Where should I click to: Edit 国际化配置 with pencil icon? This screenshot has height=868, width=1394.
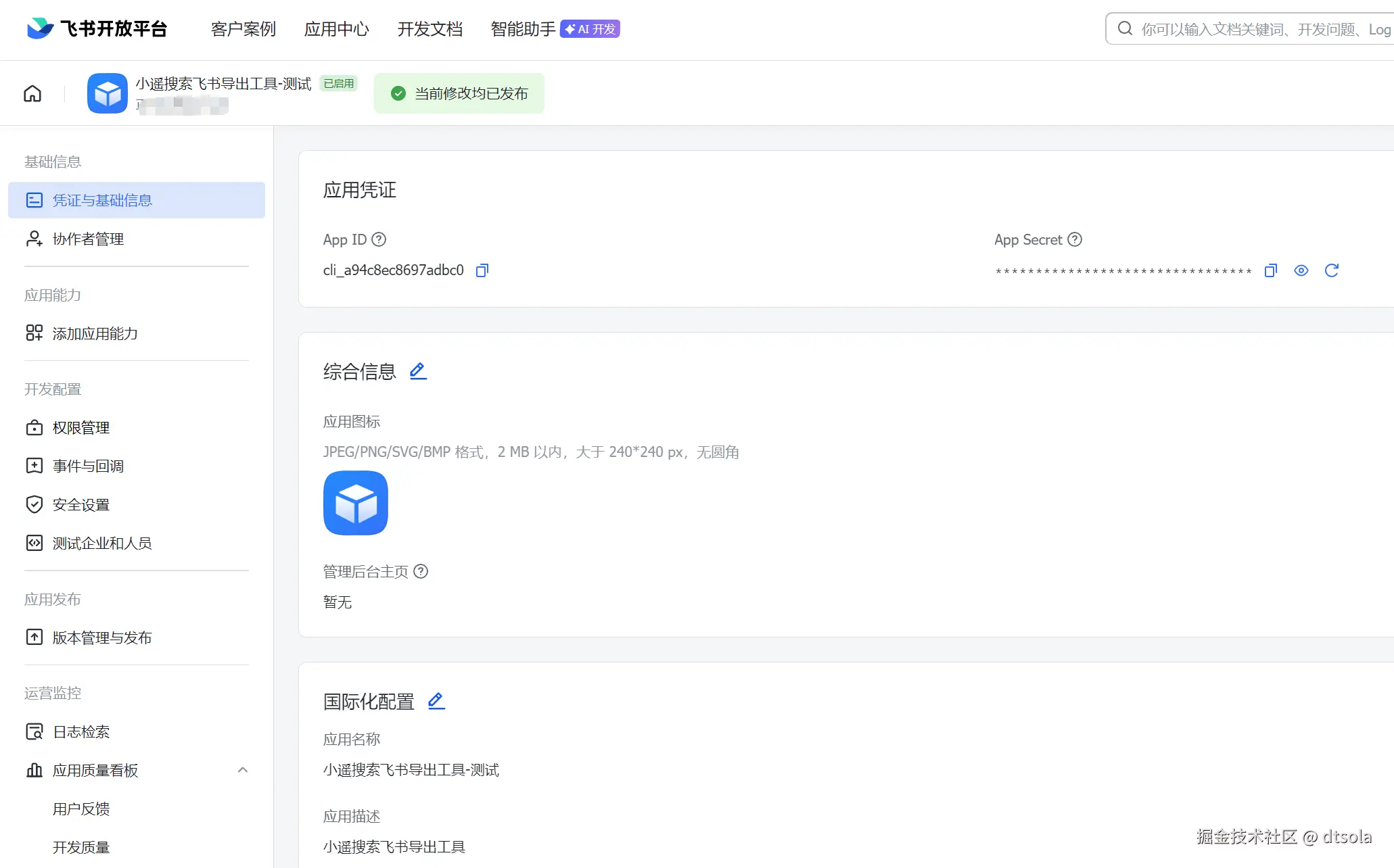point(436,701)
